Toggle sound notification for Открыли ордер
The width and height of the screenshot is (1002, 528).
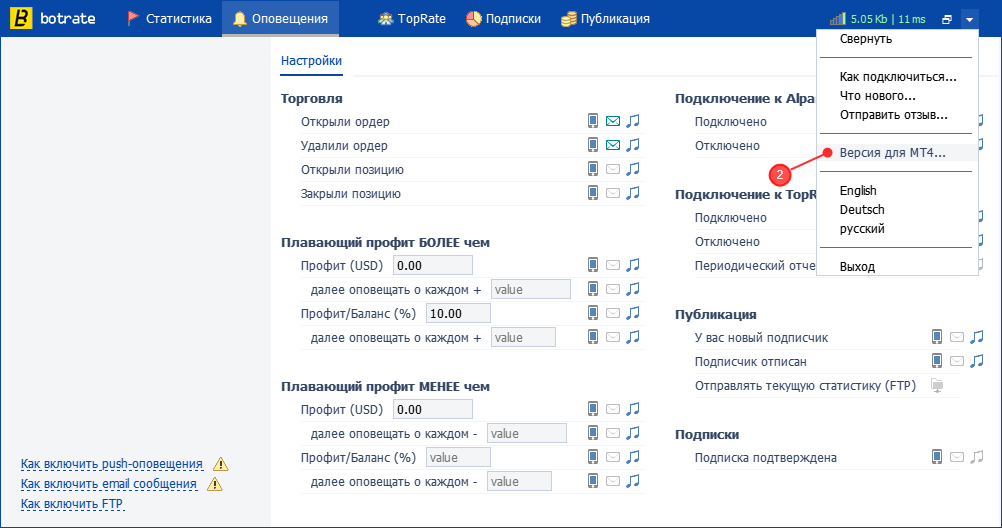pyautogui.click(x=633, y=121)
